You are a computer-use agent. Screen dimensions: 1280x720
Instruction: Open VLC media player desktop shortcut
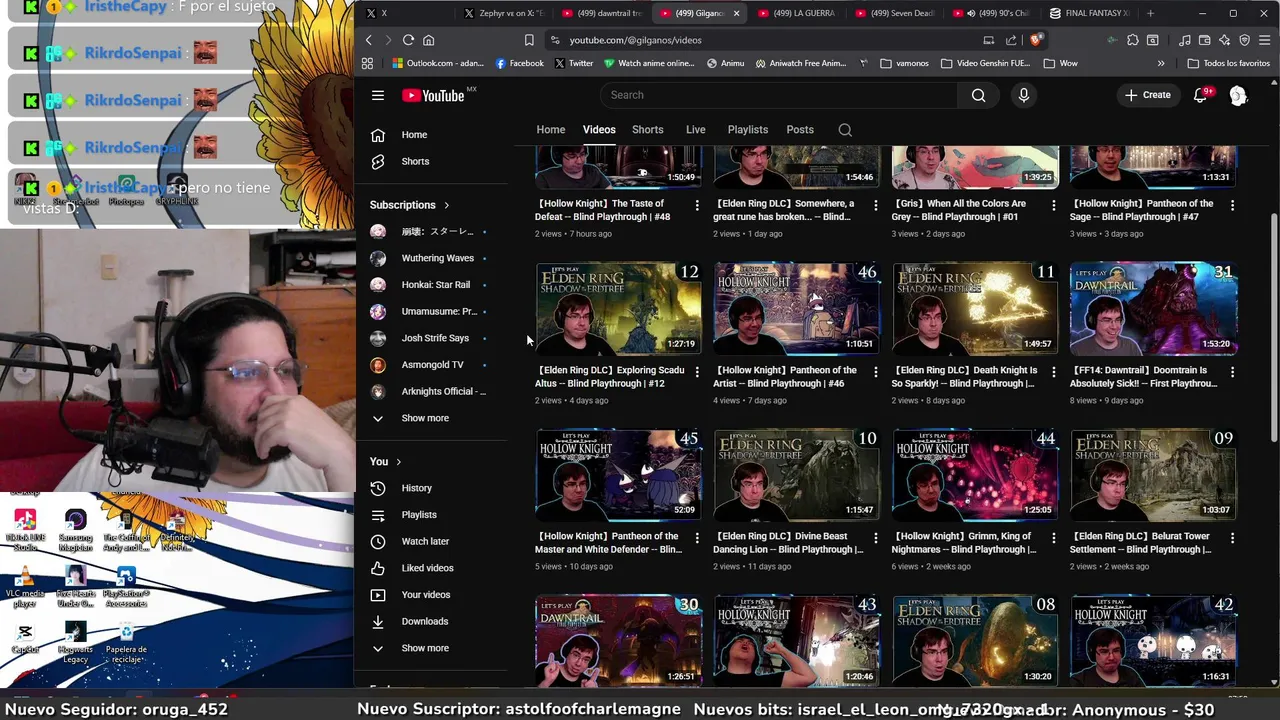point(25,587)
